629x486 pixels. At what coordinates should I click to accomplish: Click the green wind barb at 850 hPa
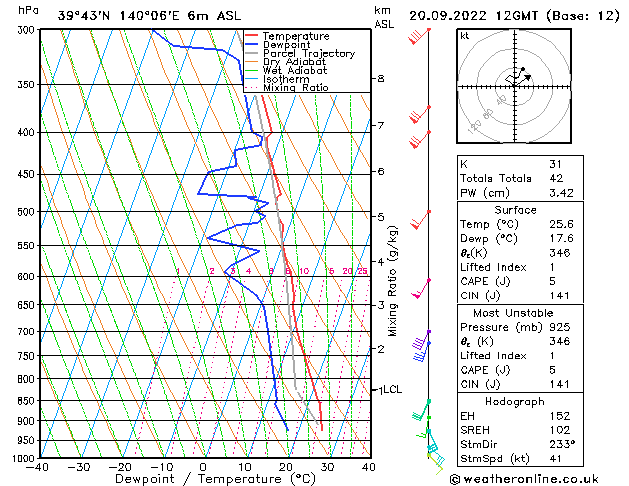pyautogui.click(x=421, y=410)
